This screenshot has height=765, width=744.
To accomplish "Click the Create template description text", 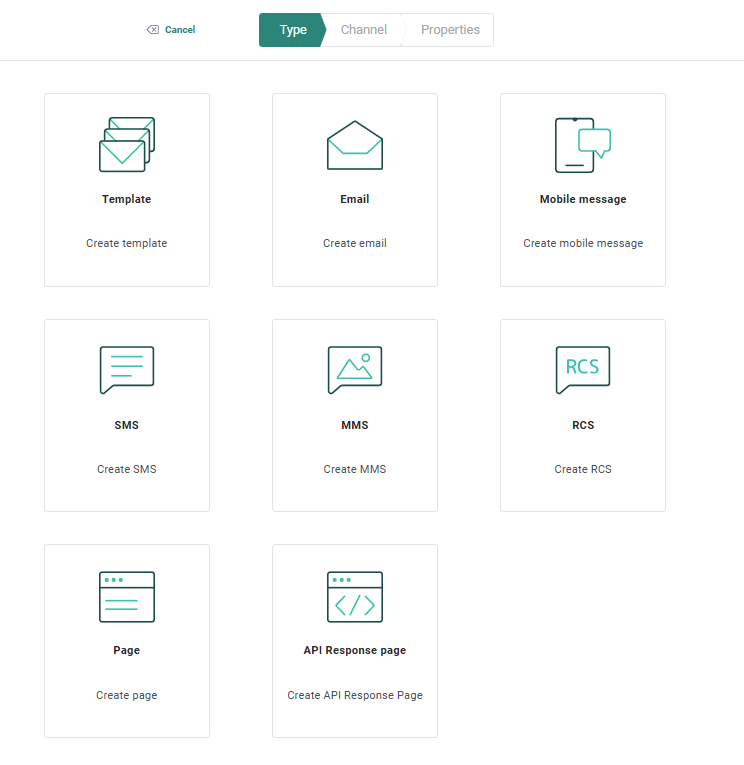I will coord(127,243).
